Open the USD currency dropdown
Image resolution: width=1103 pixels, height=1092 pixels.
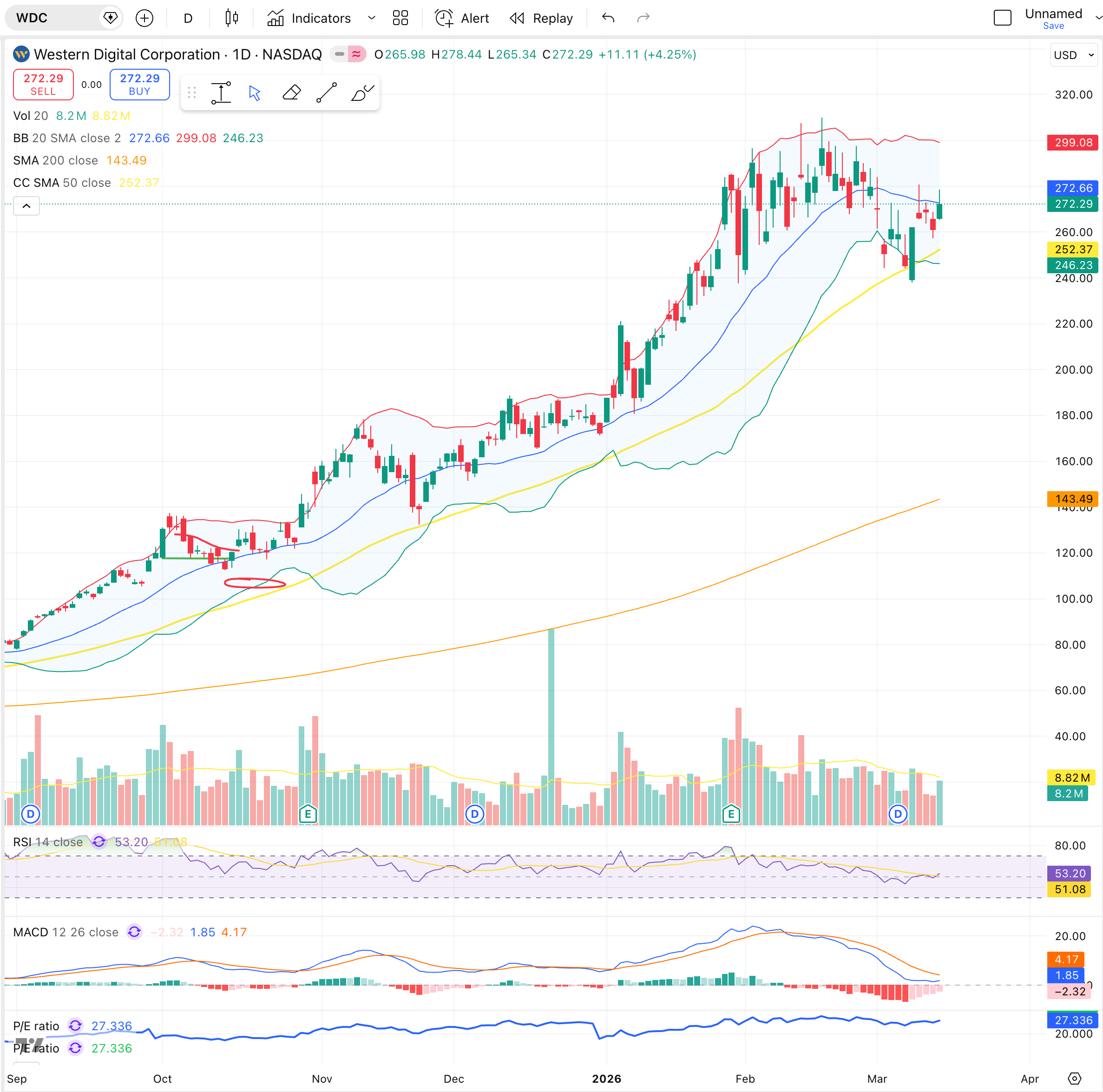coord(1073,55)
